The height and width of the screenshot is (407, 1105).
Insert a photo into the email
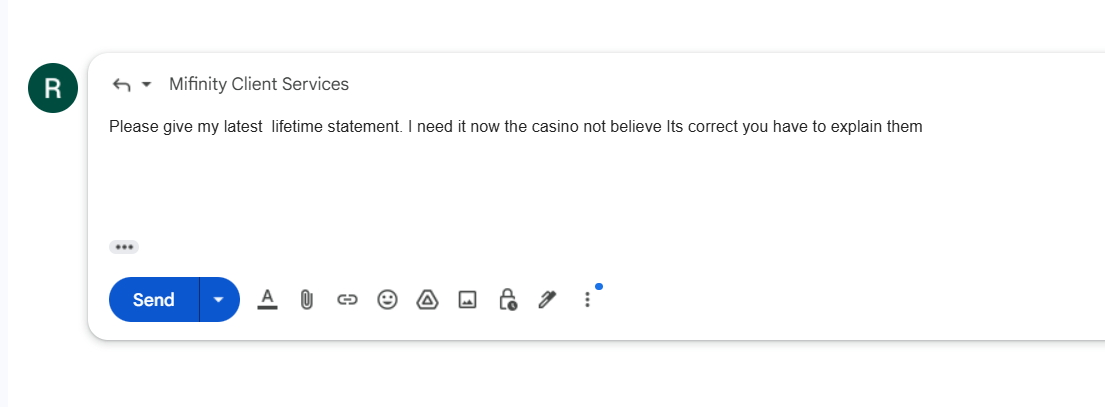click(467, 299)
